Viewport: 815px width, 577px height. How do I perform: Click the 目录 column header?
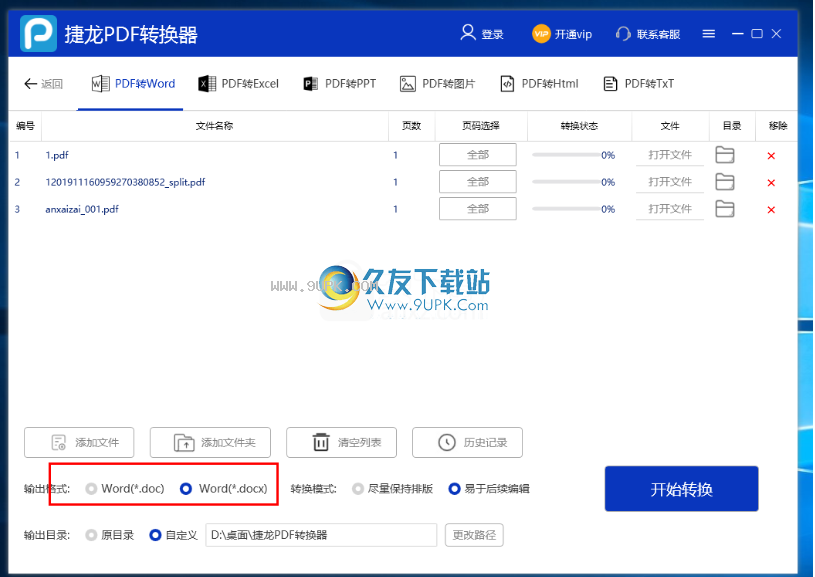[x=732, y=126]
